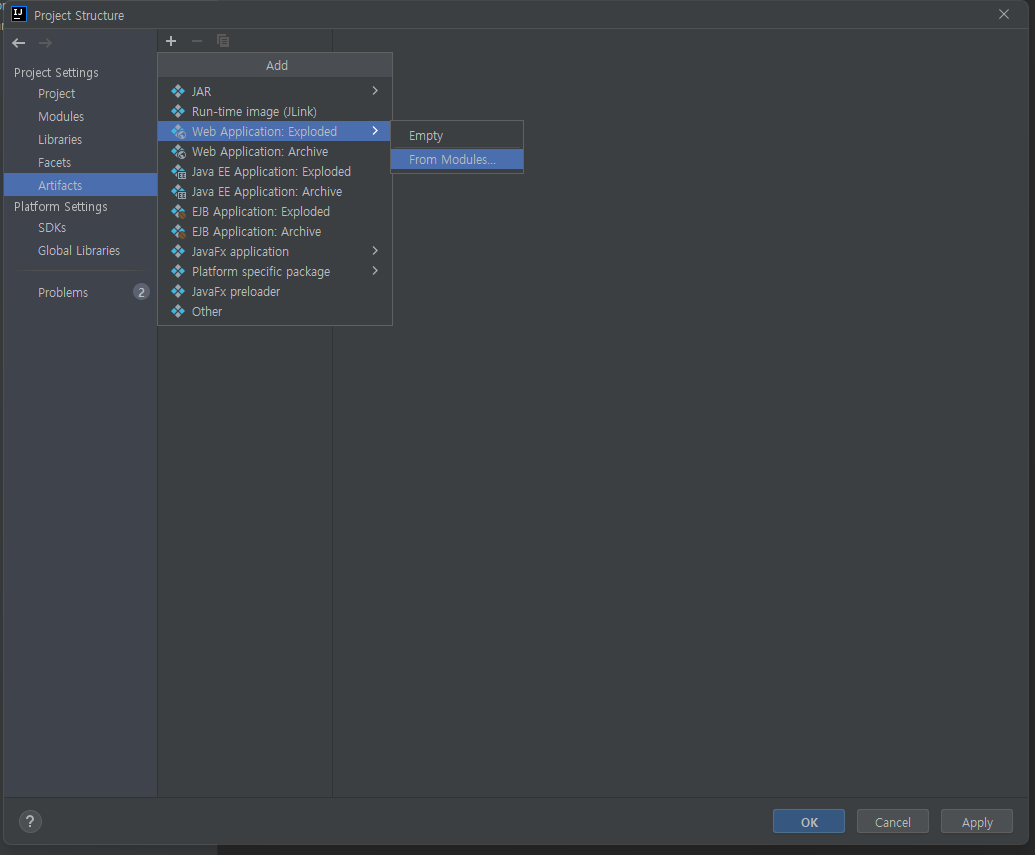Select Java EE Application: Exploded entry
The image size is (1035, 855).
coord(275,172)
